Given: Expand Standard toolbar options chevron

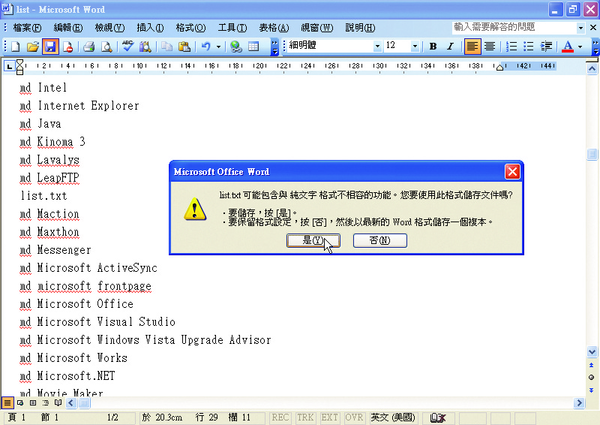Looking at the screenshot, I should (x=274, y=47).
